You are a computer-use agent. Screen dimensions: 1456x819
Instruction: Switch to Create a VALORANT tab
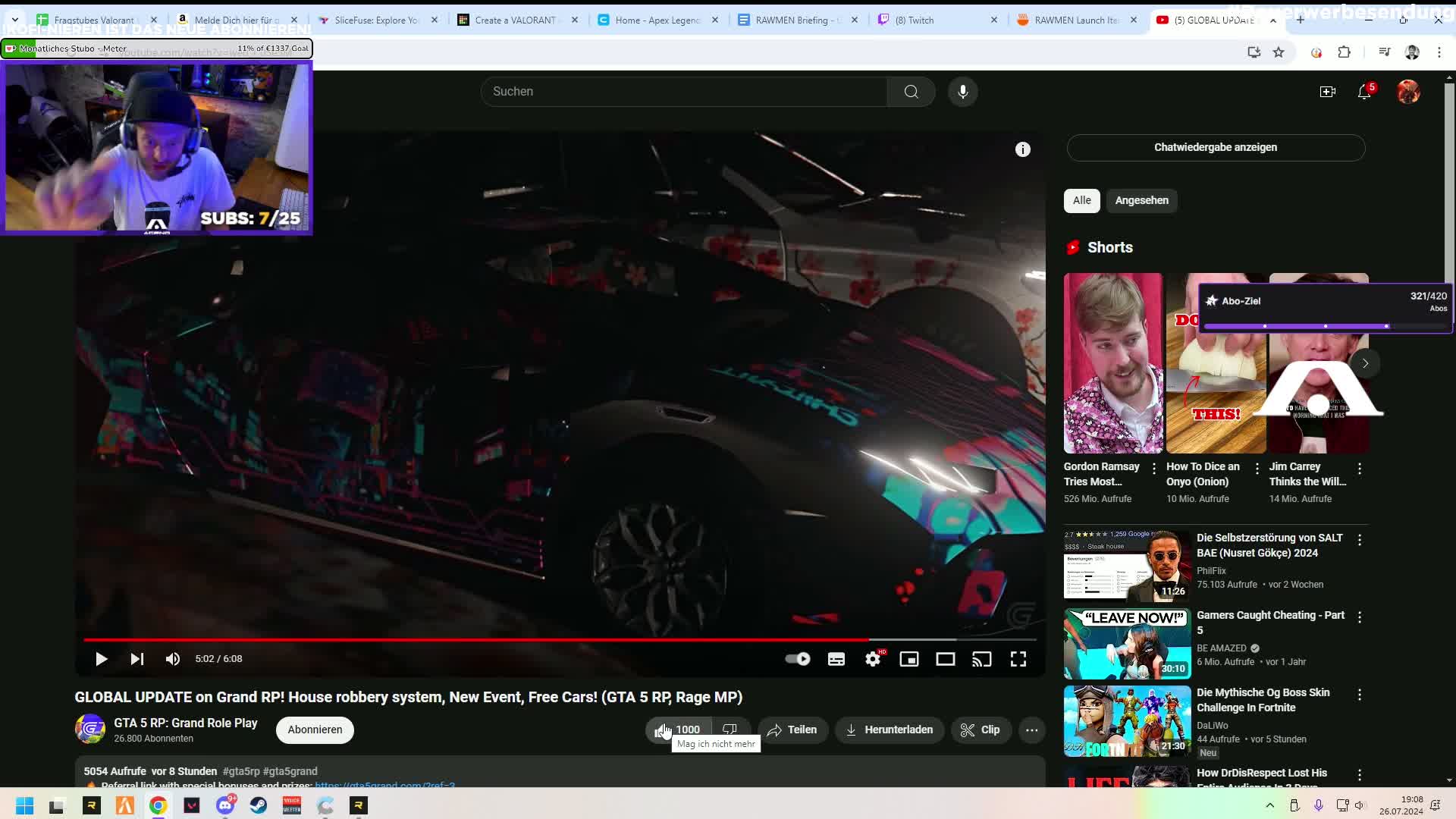click(519, 20)
